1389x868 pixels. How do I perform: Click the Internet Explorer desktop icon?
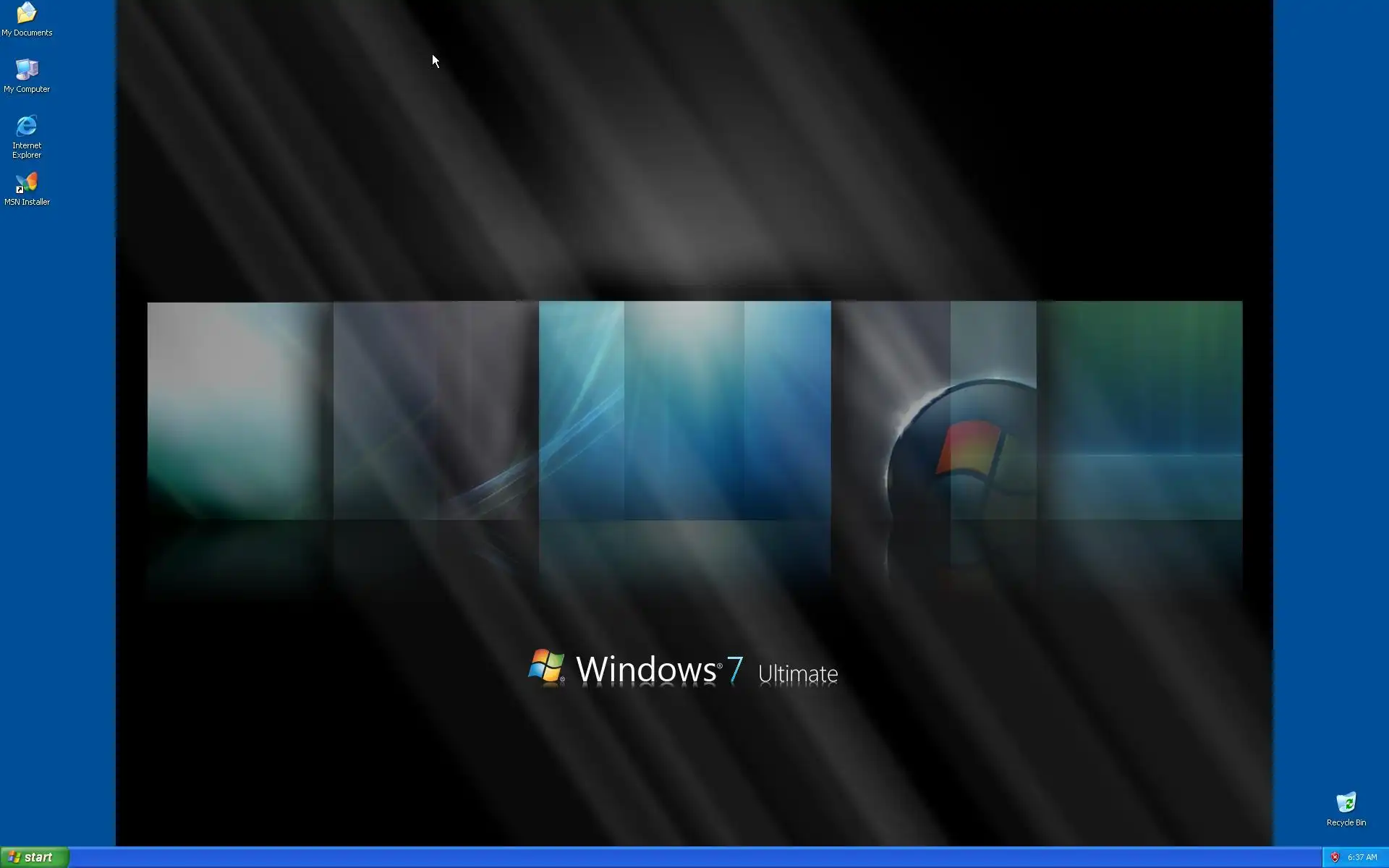(x=27, y=126)
